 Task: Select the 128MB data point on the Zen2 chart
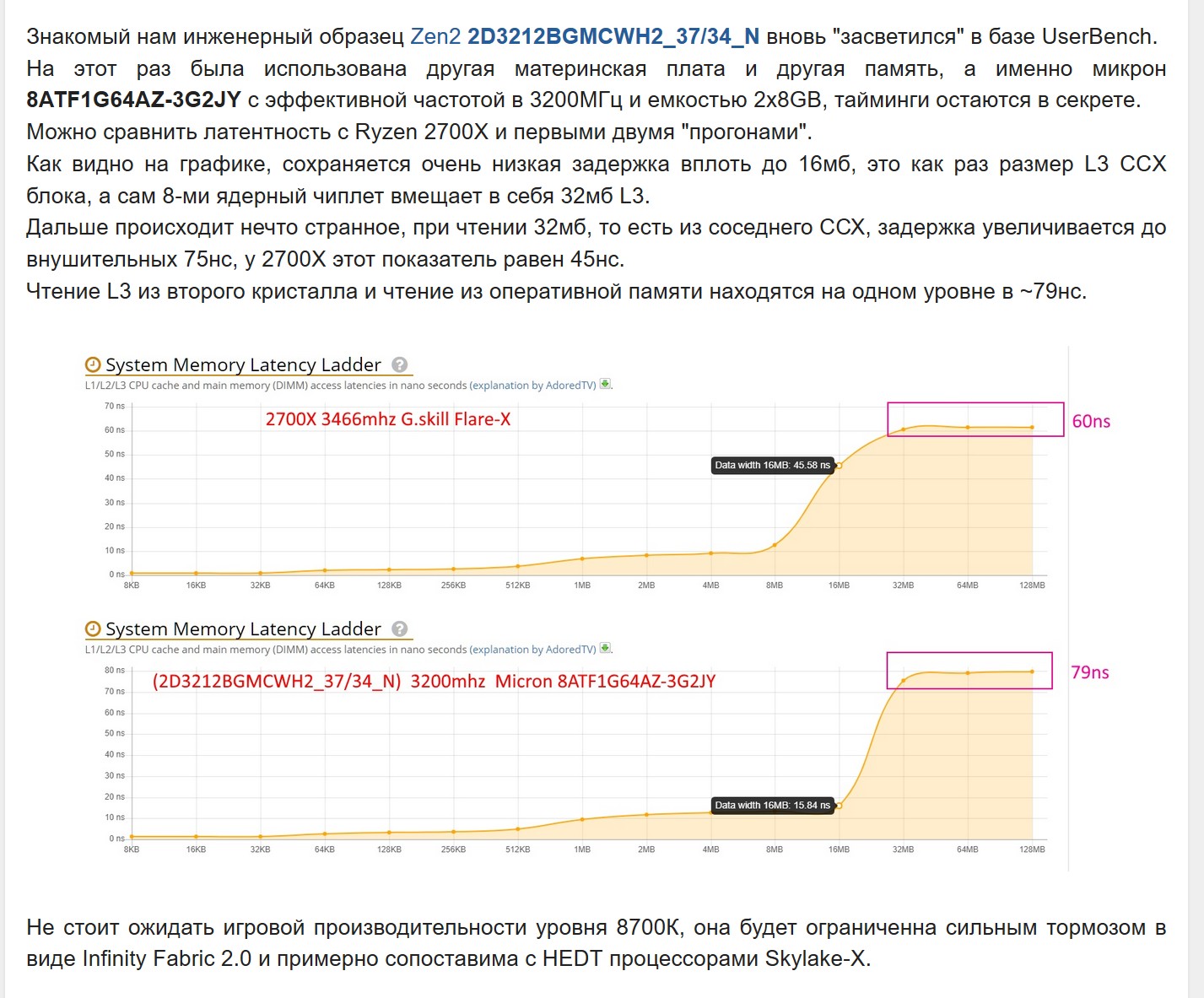[1032, 672]
